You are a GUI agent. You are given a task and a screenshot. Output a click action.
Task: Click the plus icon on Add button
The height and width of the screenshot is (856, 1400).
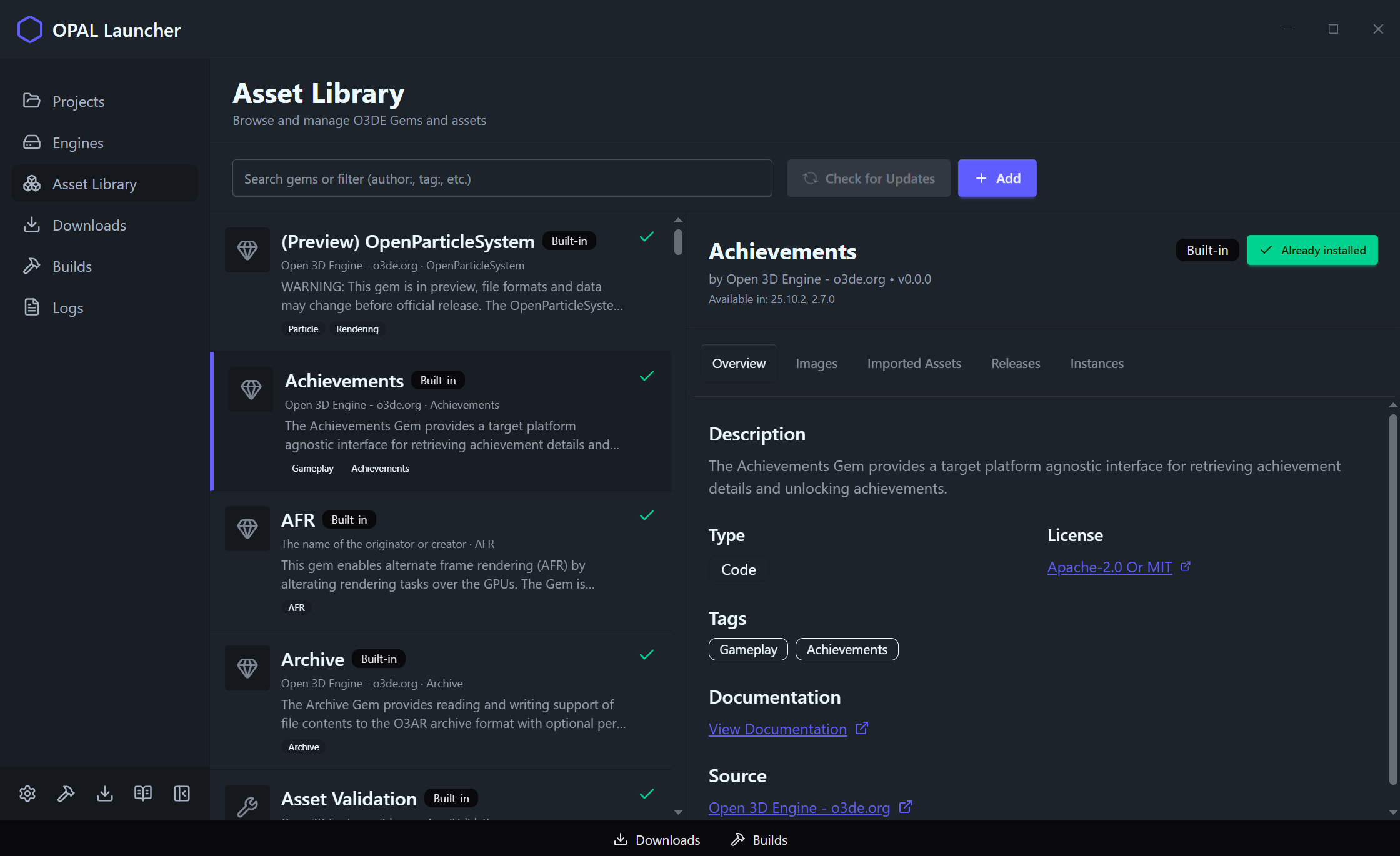pos(981,179)
